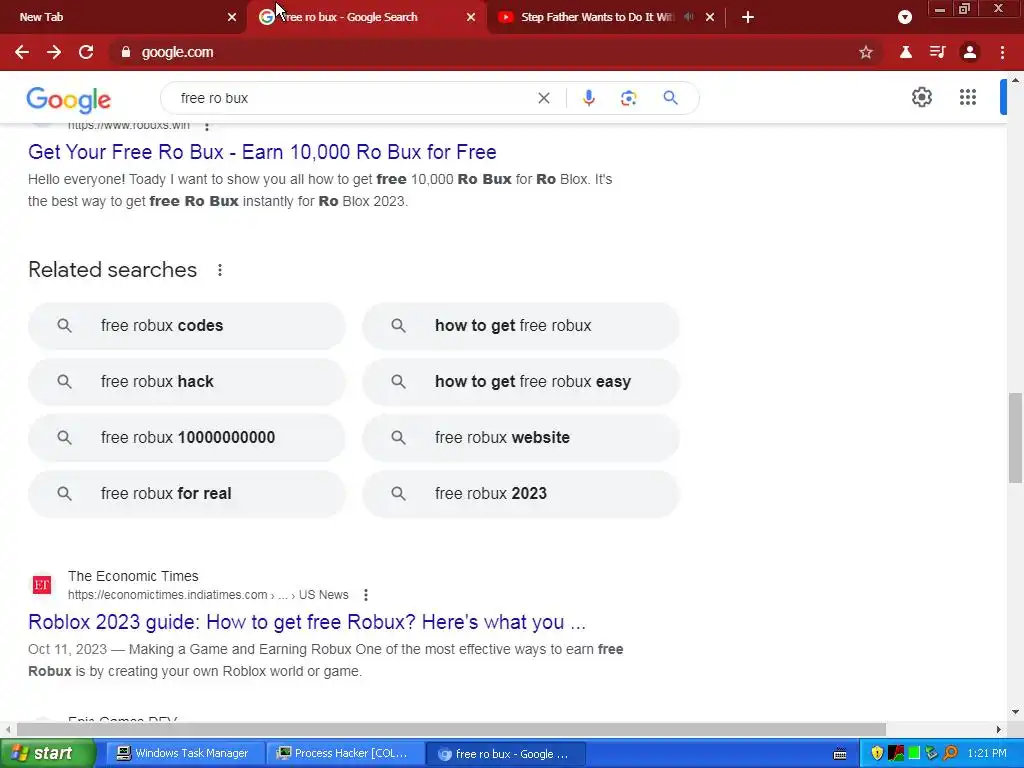Image resolution: width=1024 pixels, height=768 pixels.
Task: Open Google quick settings gear
Action: 921,97
